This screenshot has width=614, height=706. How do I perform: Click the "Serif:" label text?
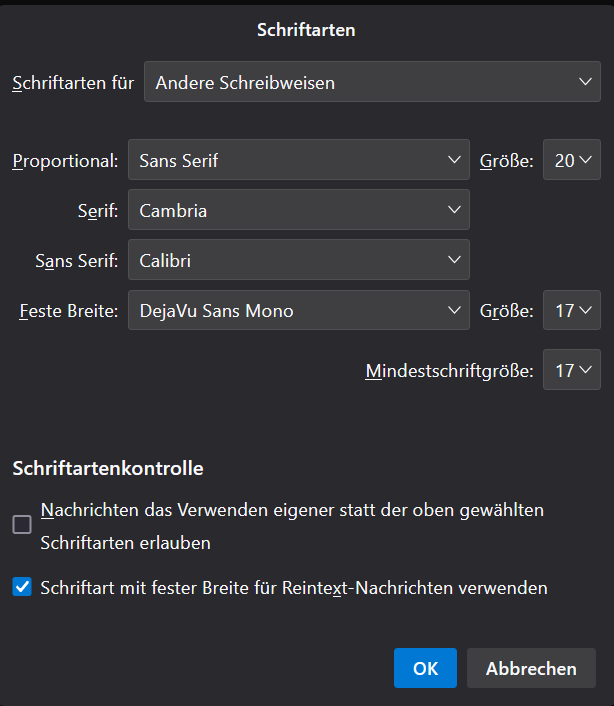click(98, 211)
